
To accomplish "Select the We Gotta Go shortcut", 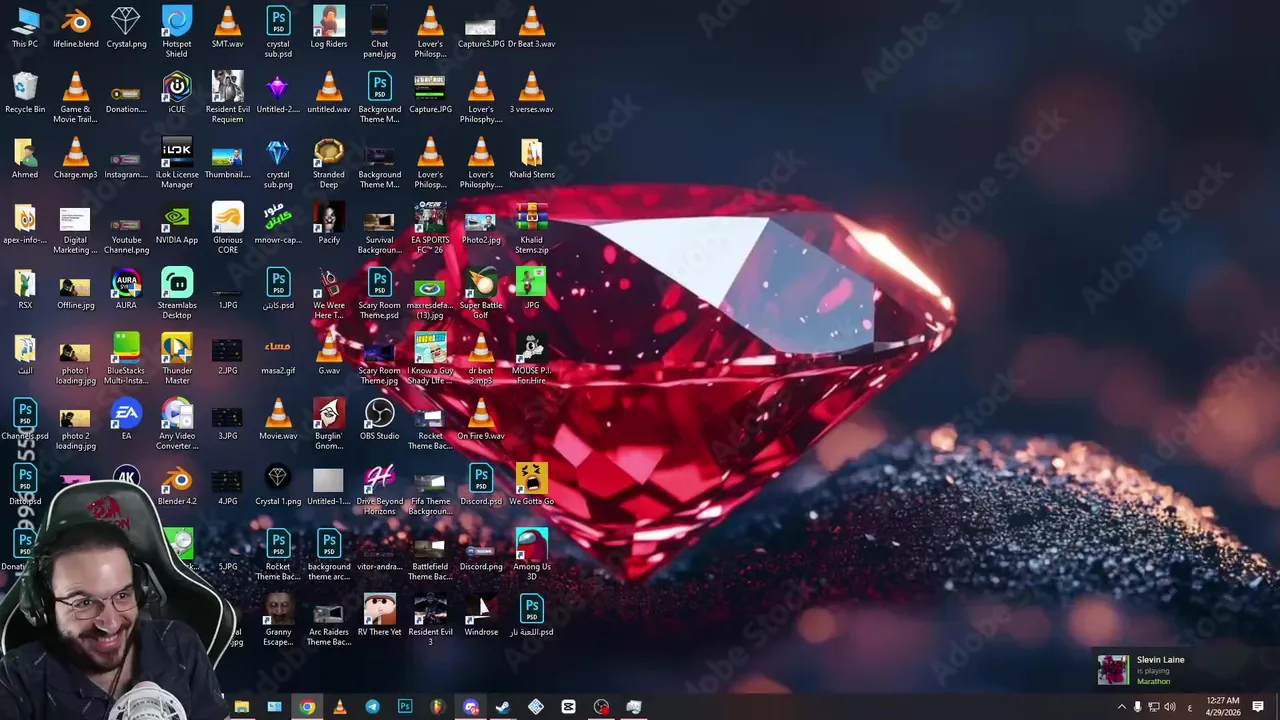I will (x=532, y=485).
